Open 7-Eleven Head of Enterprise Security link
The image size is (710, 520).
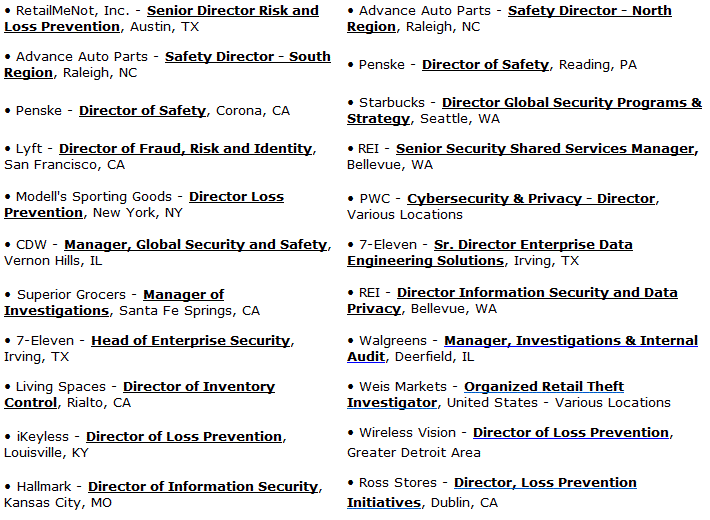(x=191, y=341)
